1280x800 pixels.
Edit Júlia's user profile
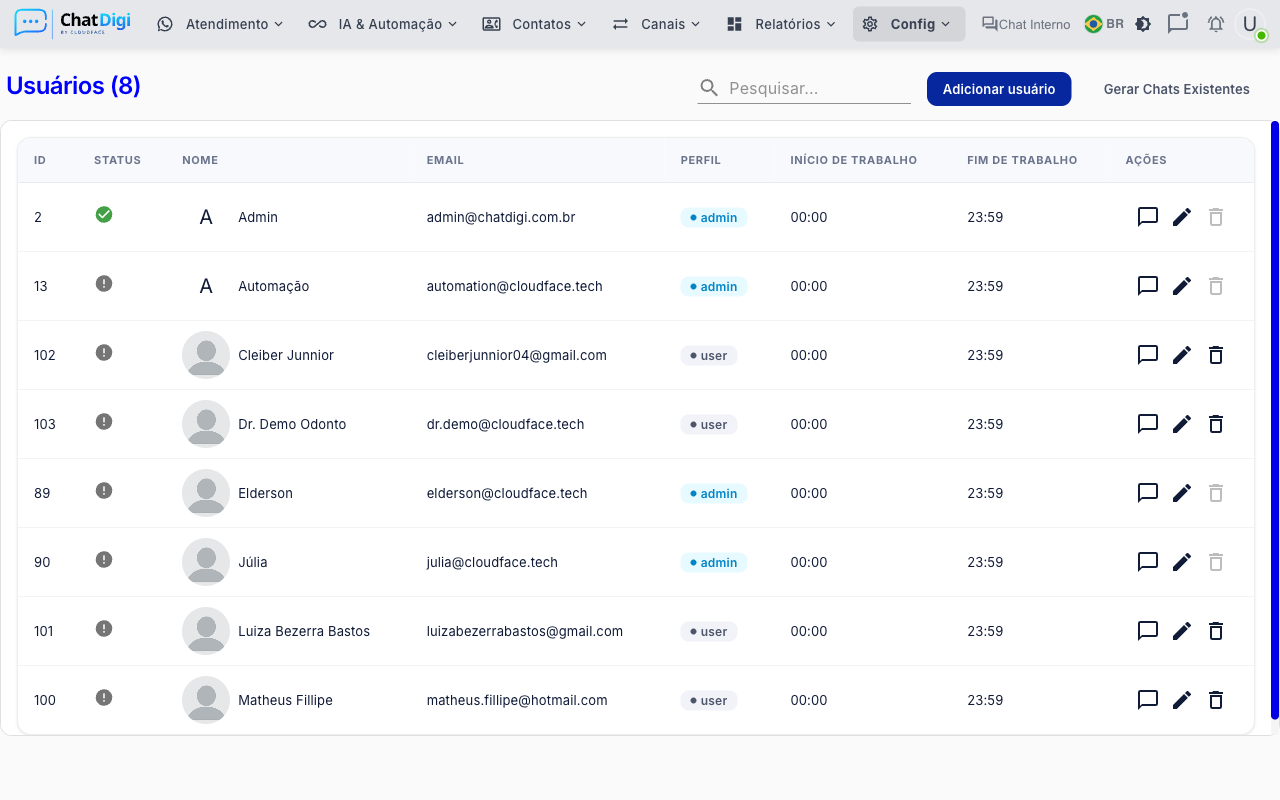click(1182, 562)
